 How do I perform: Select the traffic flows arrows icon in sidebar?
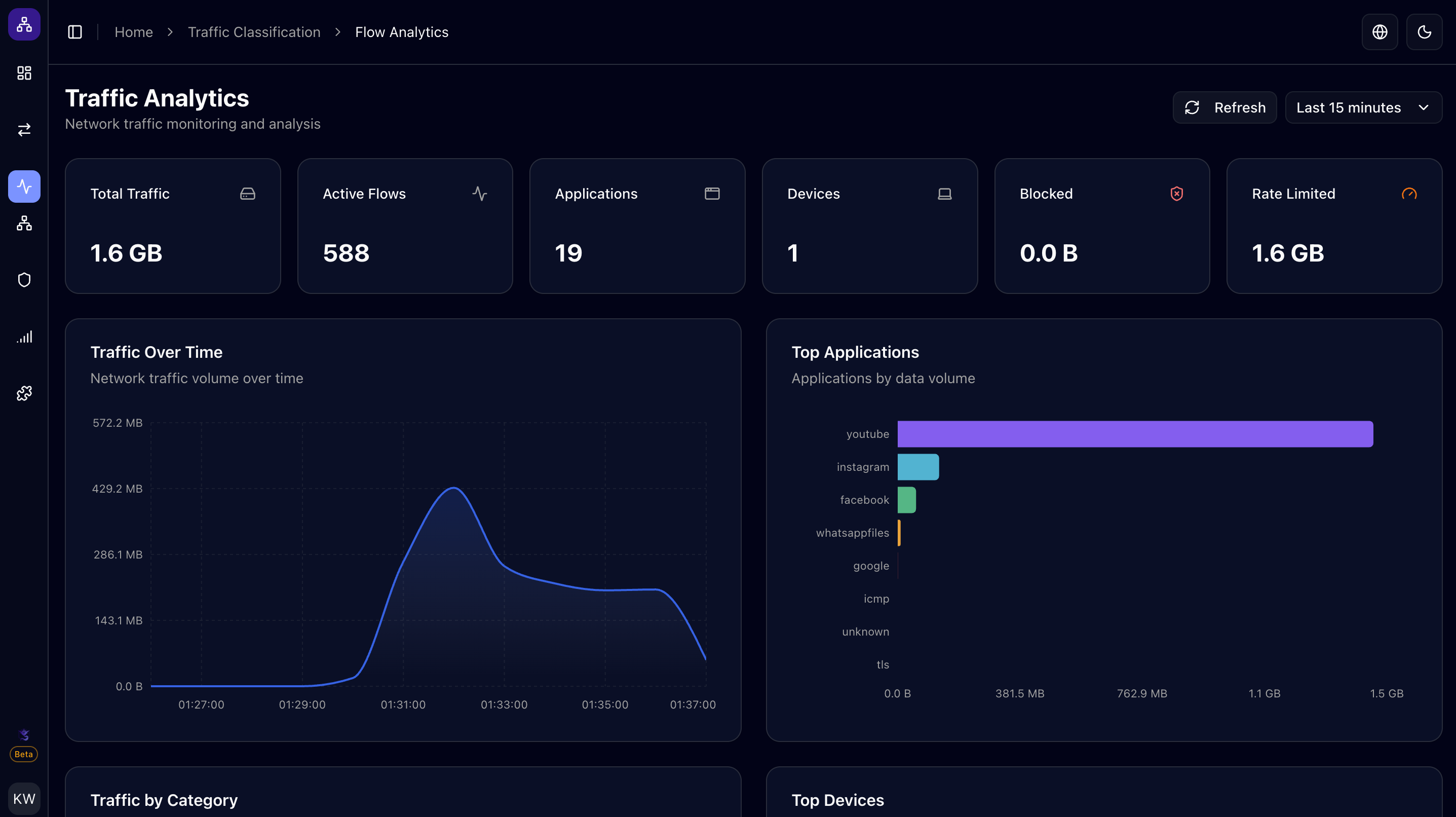click(24, 129)
